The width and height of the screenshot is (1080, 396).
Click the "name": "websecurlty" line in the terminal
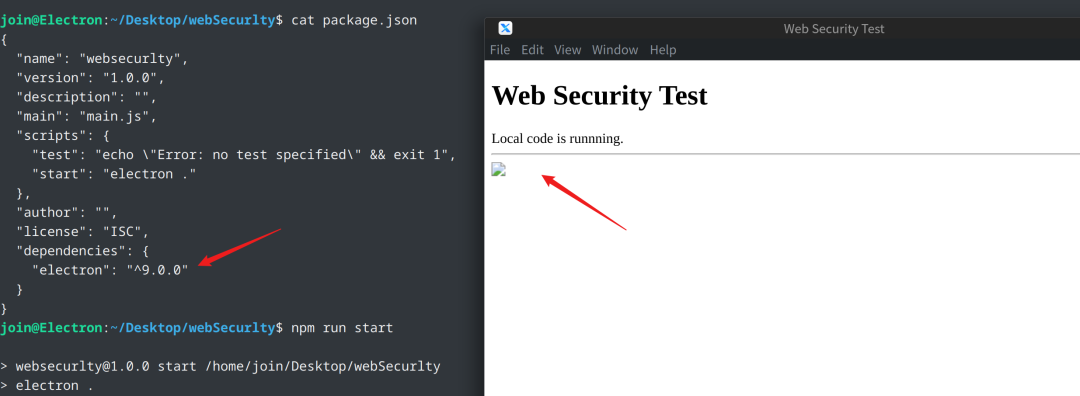coord(102,59)
